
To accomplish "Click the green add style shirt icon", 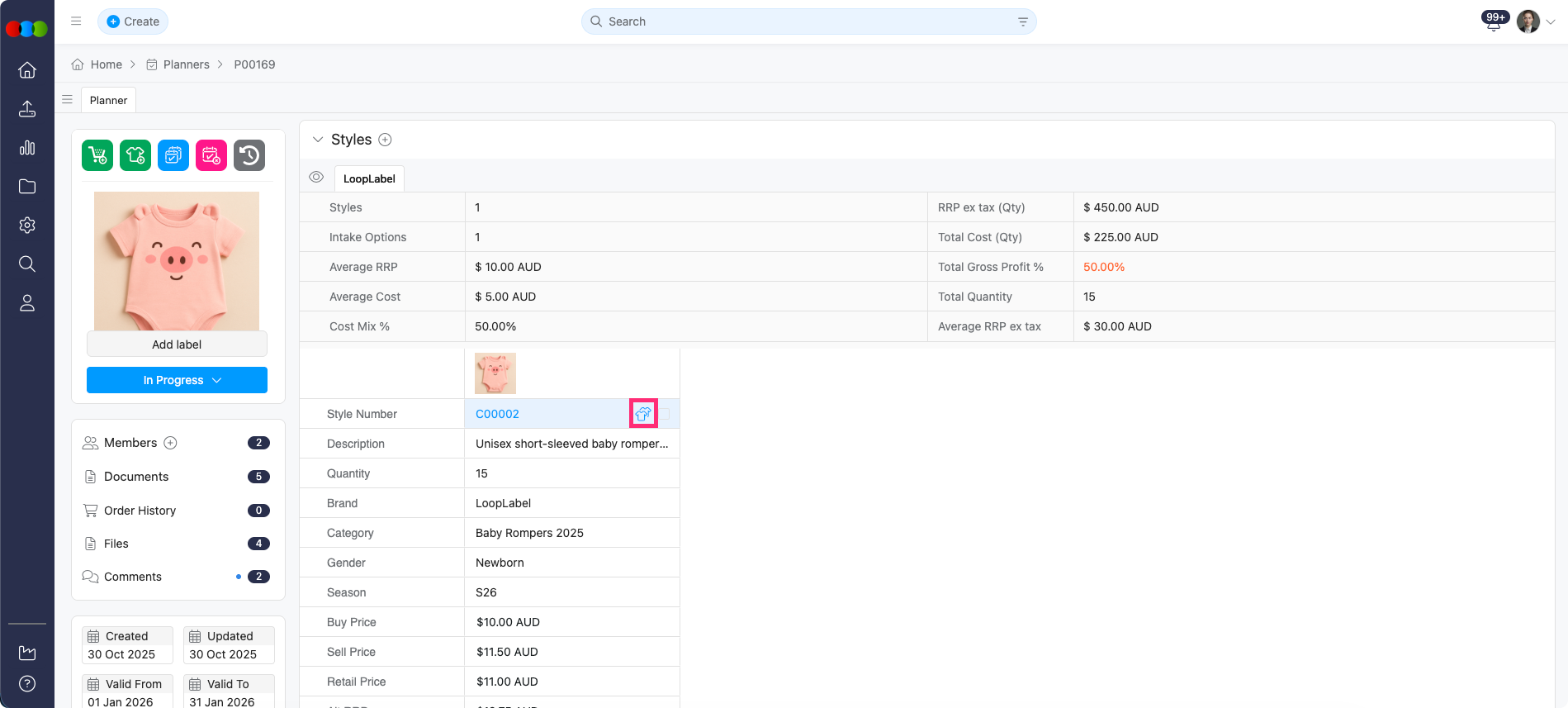I will tap(135, 155).
